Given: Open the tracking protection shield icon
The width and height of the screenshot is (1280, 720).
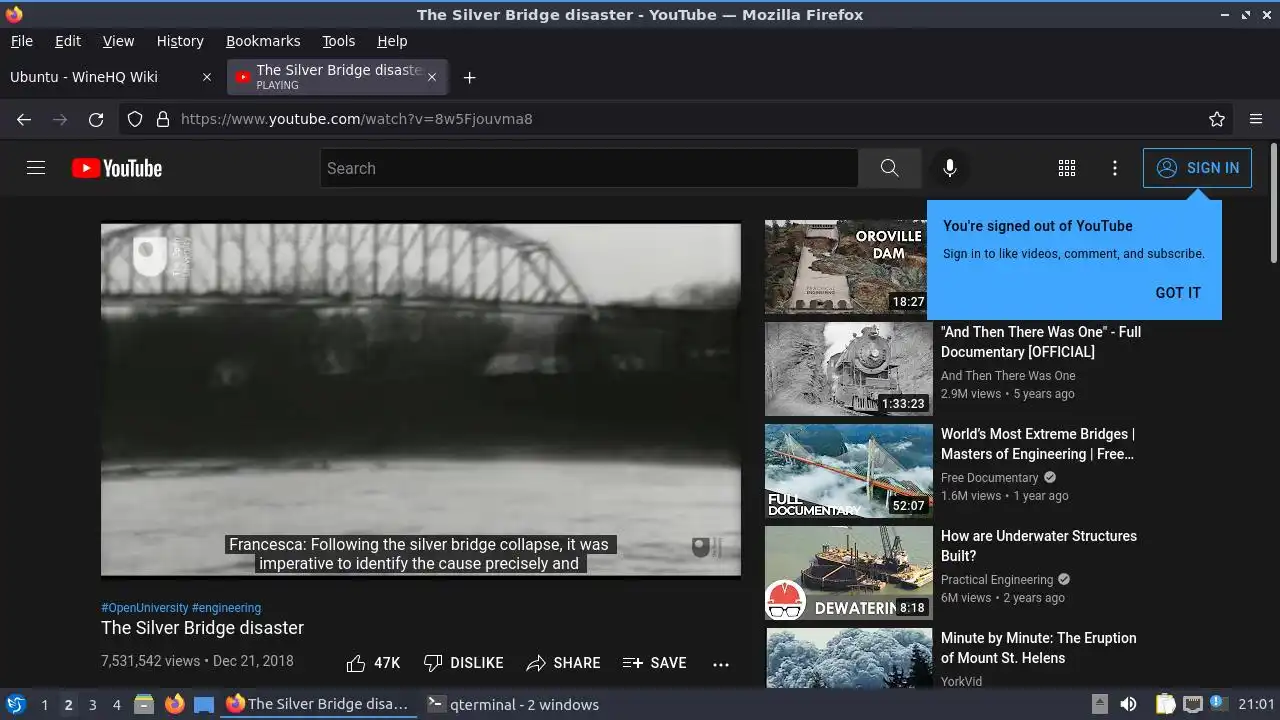Looking at the screenshot, I should tap(135, 119).
